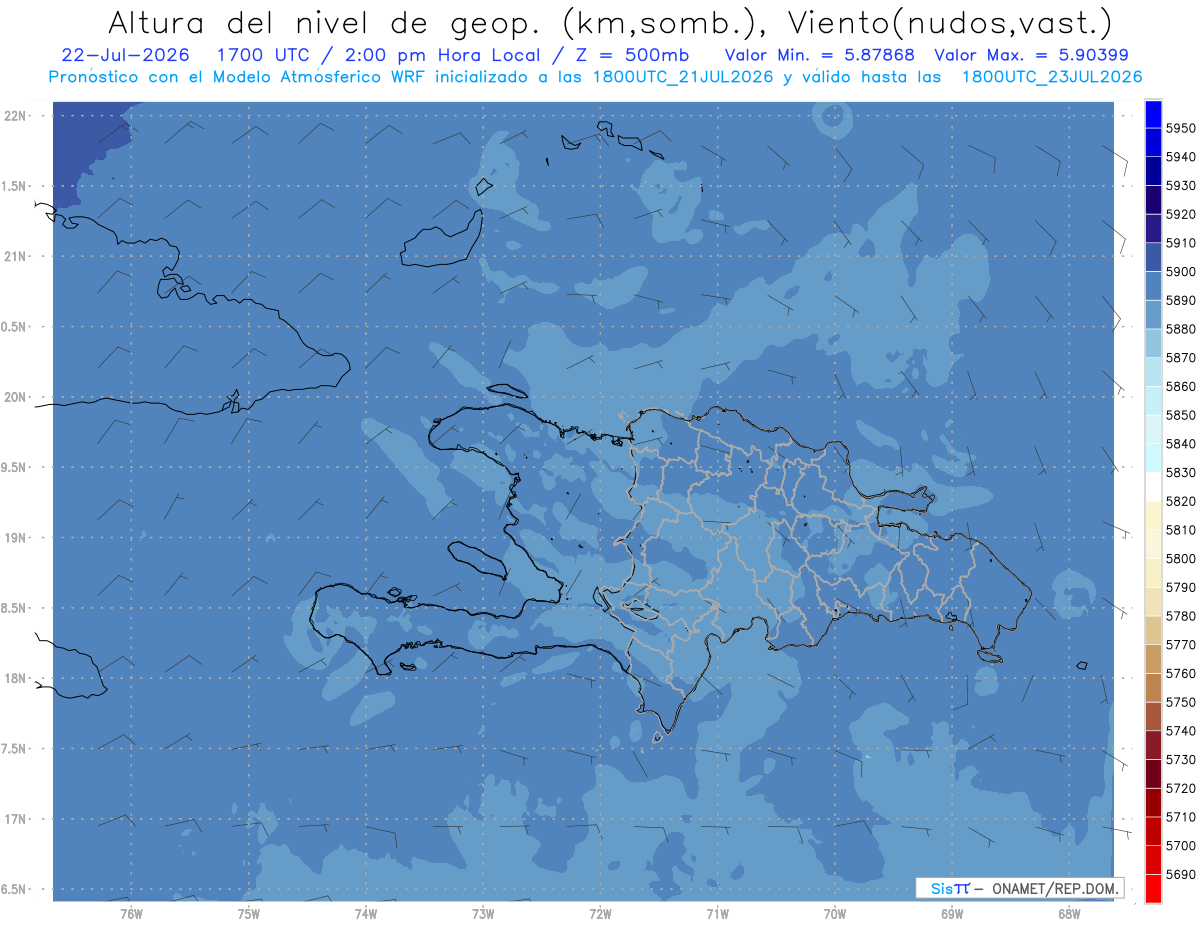This screenshot has width=1200, height=927.
Task: Click the '73W' longitude label
Action: (483, 913)
